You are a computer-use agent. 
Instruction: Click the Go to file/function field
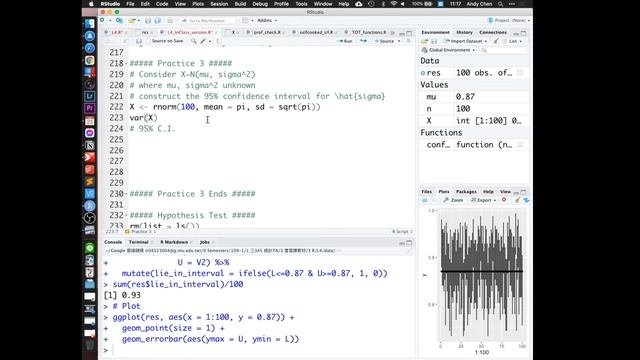coord(207,20)
